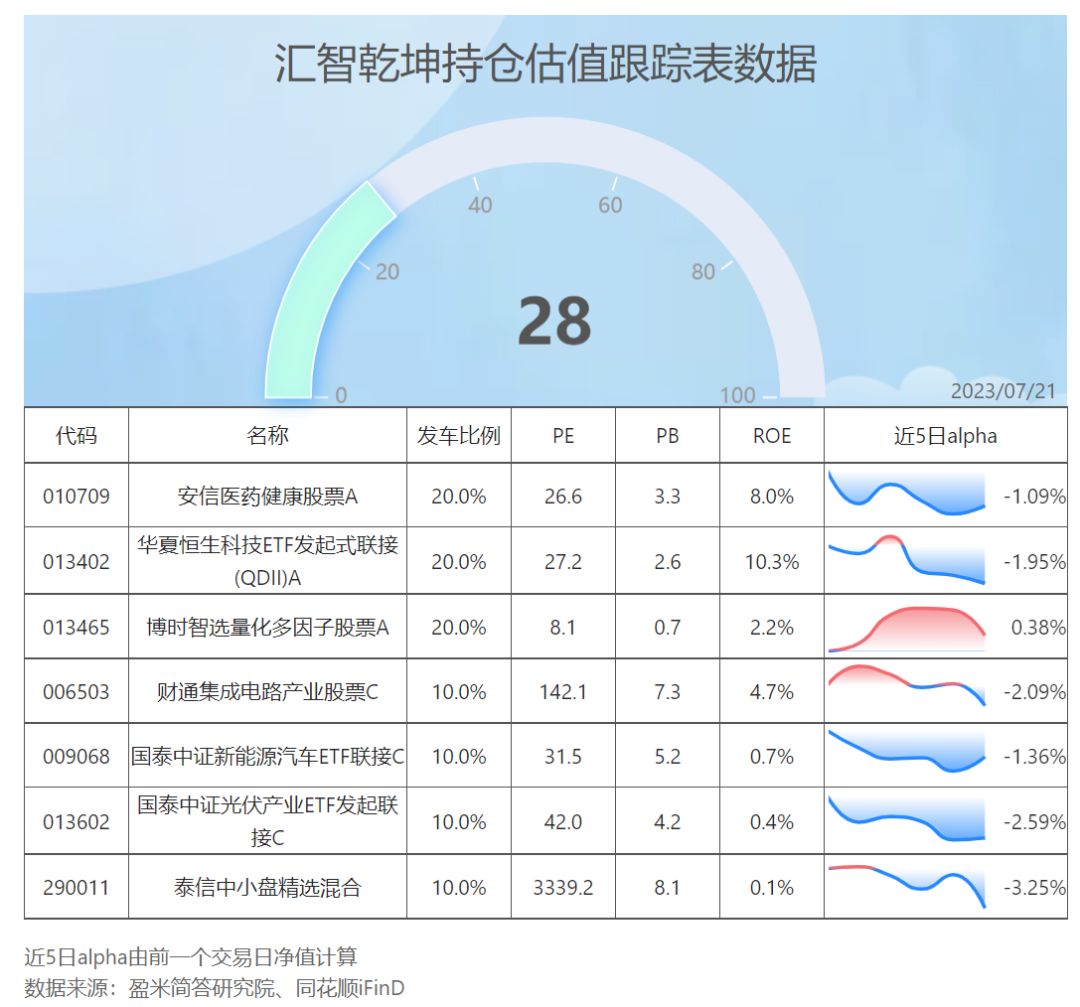Screen dimensions: 1080x1007
Task: Click the gauge value 28
Action: tap(554, 321)
